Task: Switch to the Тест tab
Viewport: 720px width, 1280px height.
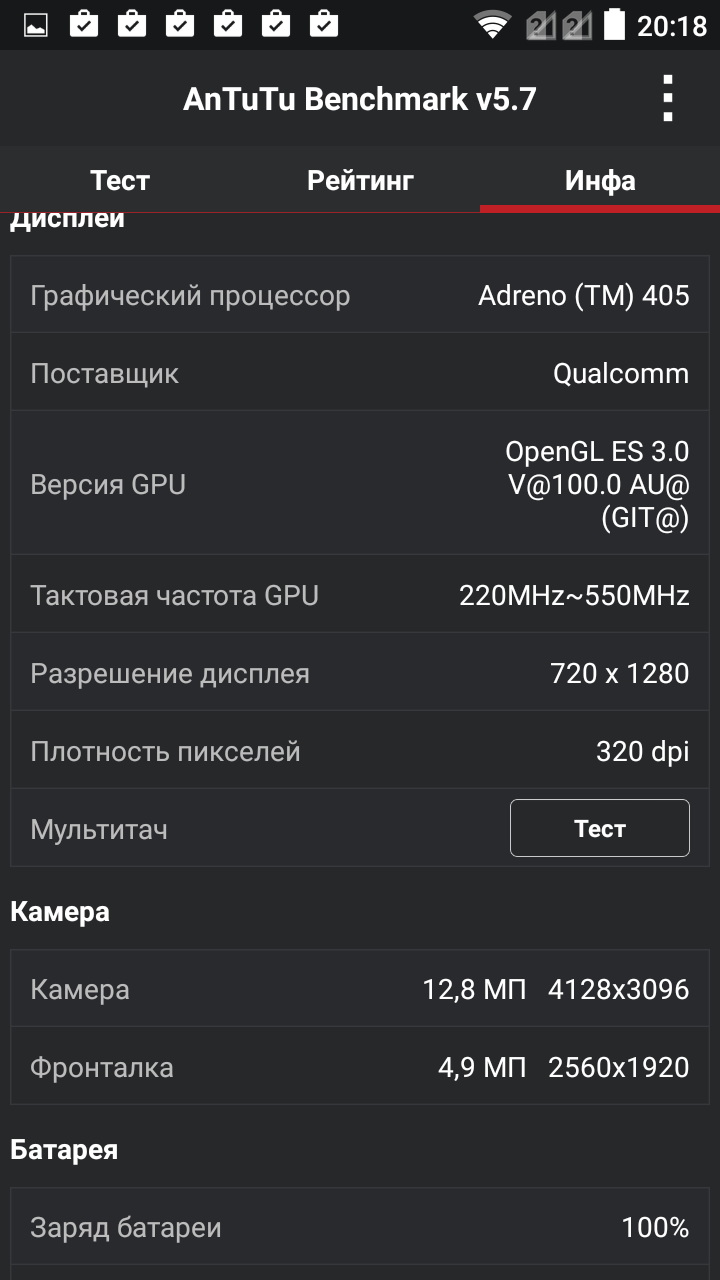Action: point(120,180)
